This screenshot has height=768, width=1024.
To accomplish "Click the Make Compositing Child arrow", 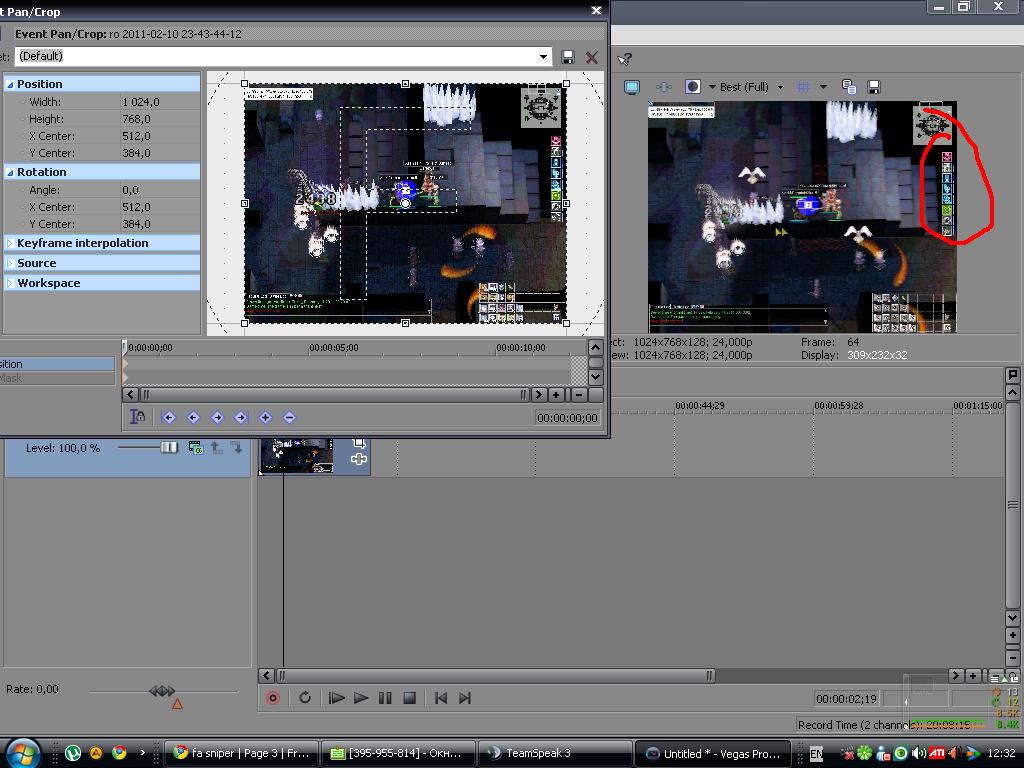I will pos(236,447).
